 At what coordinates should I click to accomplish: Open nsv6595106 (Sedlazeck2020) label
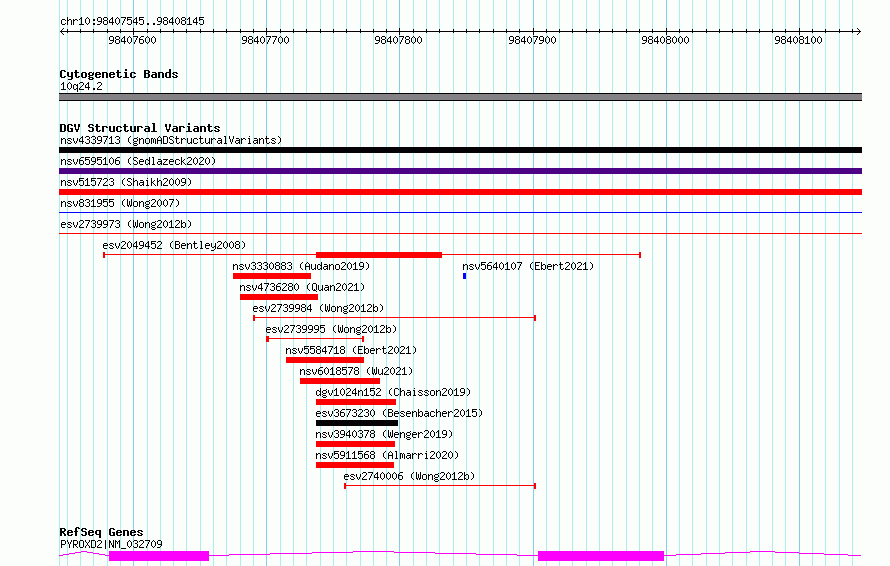coord(138,161)
